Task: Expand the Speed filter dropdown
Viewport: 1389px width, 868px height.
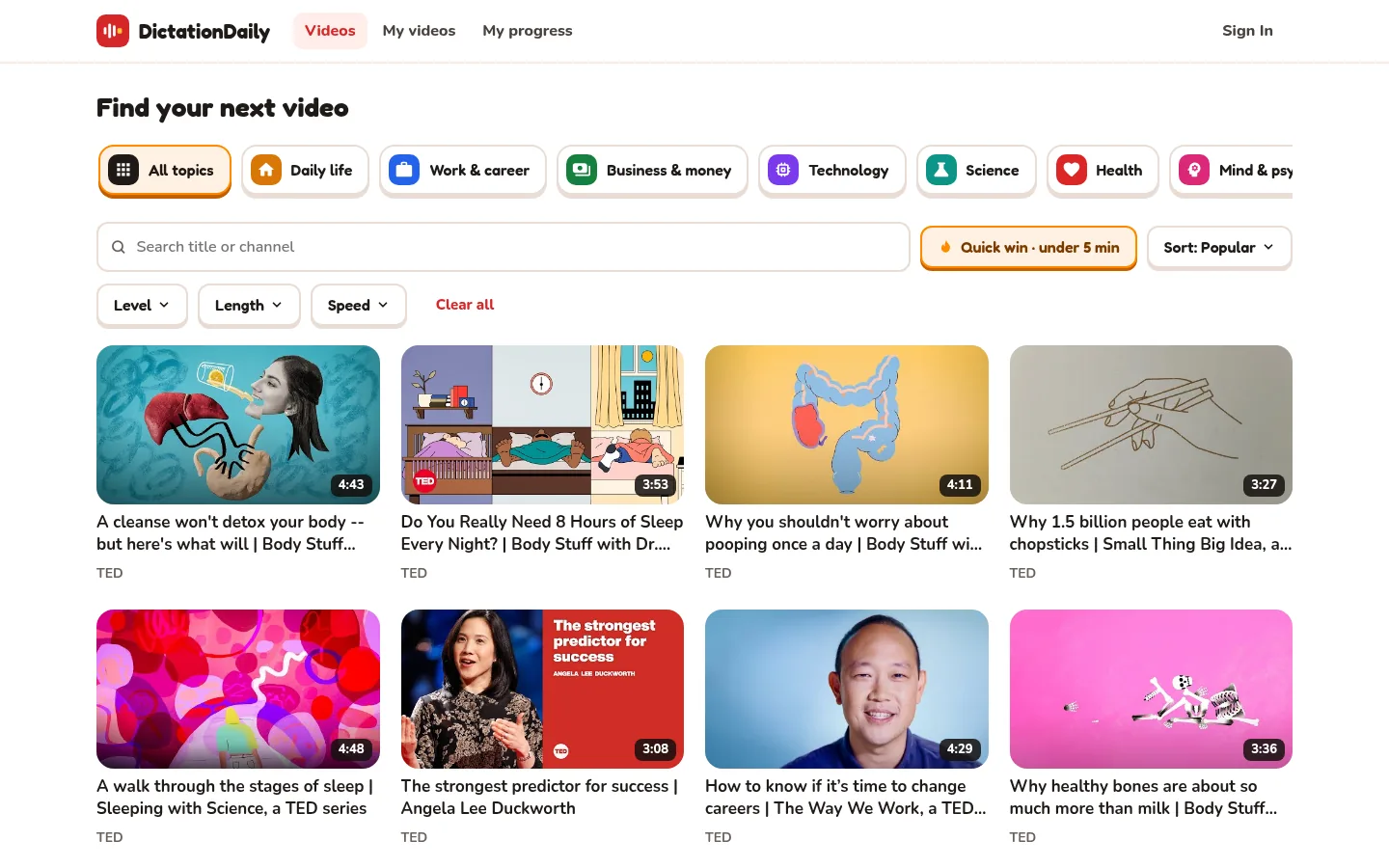Action: click(x=358, y=306)
